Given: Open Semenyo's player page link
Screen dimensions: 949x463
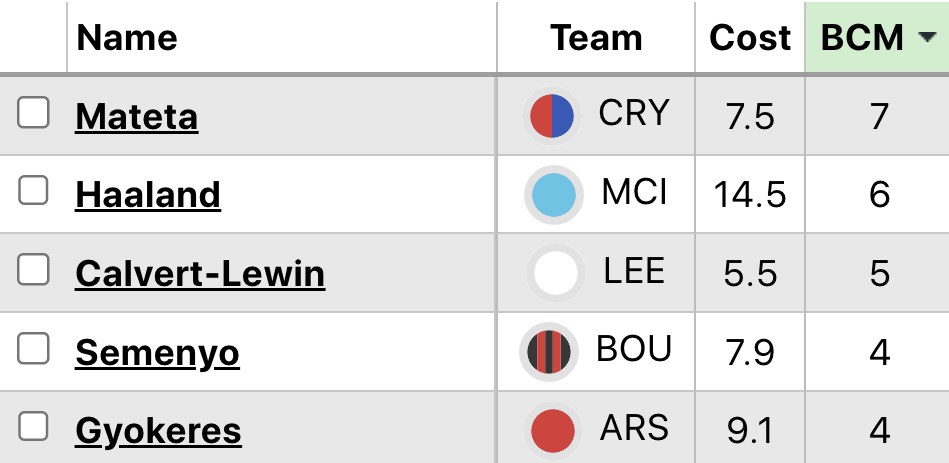Looking at the screenshot, I should click(x=158, y=352).
